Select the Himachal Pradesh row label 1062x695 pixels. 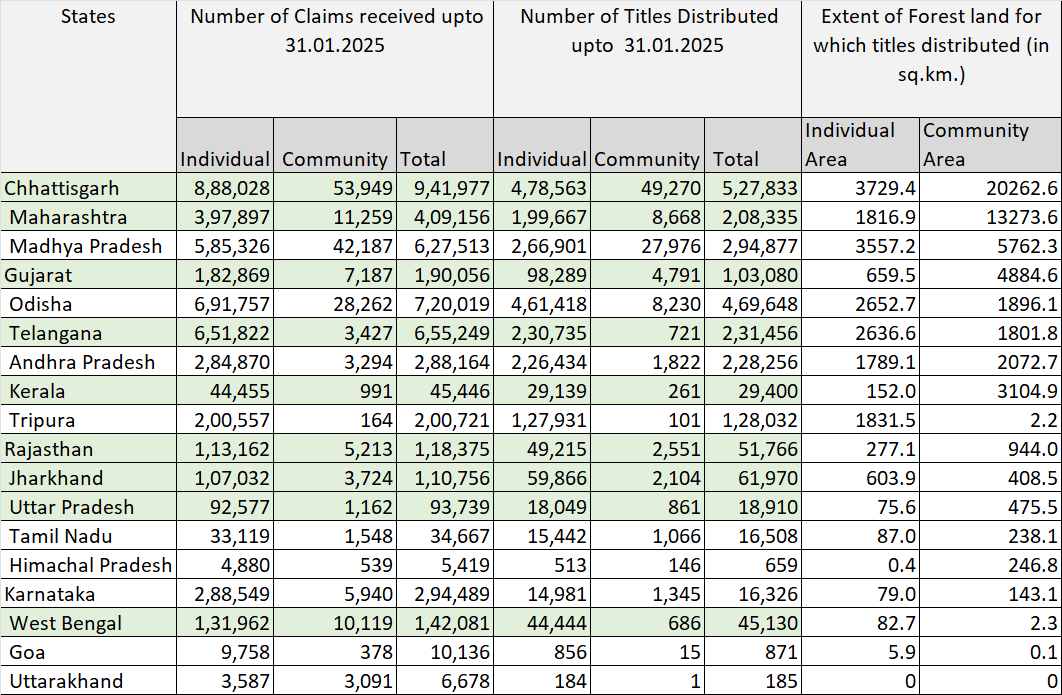coord(90,565)
